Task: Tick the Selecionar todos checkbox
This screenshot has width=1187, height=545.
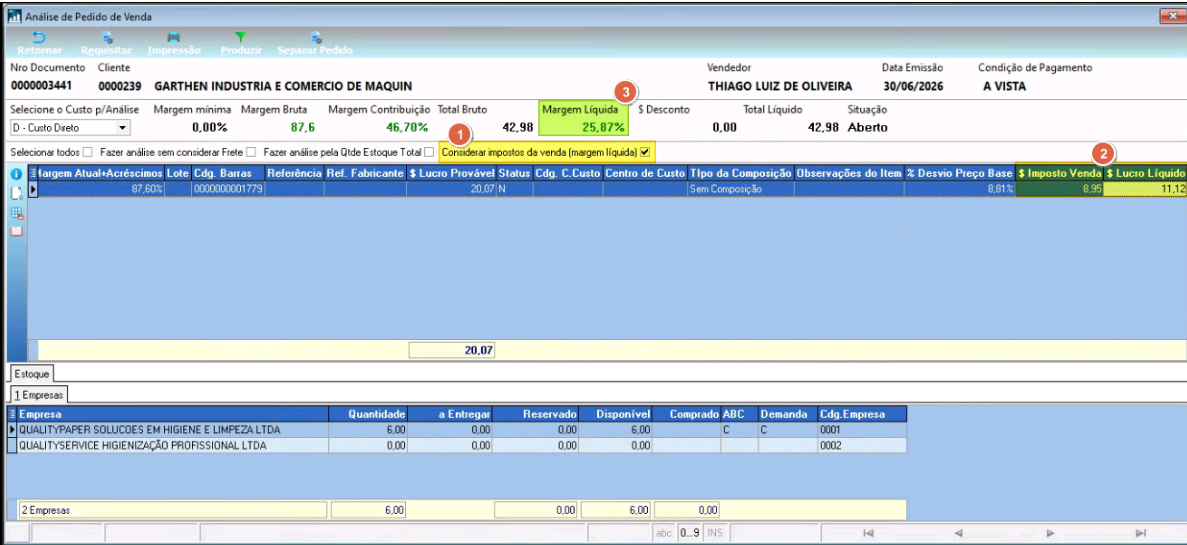Action: click(x=87, y=152)
